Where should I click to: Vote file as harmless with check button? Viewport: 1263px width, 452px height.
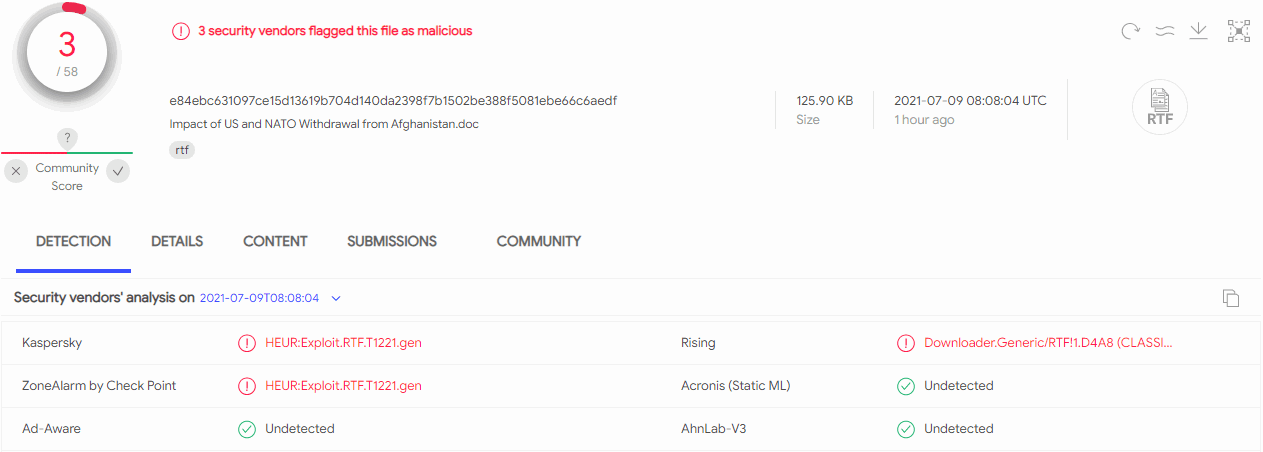pos(118,171)
